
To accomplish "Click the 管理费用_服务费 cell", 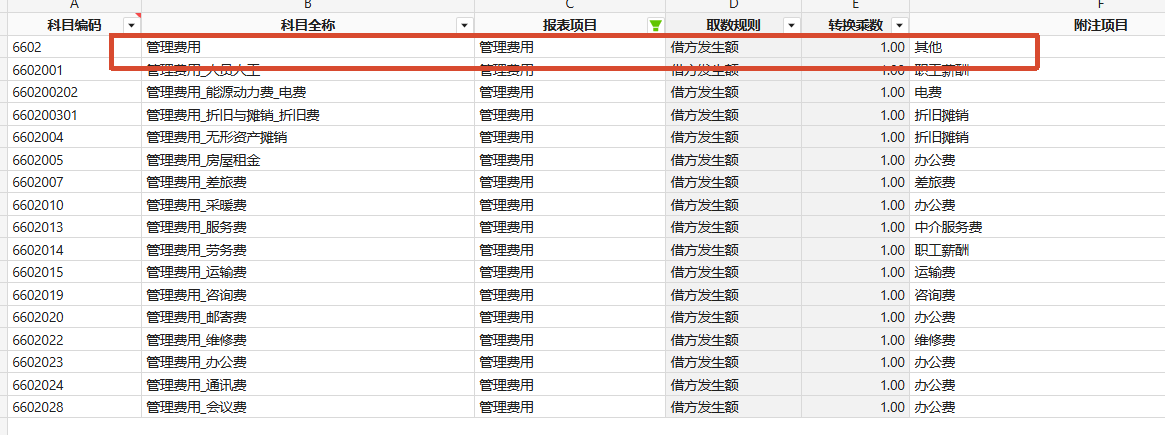I will pyautogui.click(x=308, y=228).
